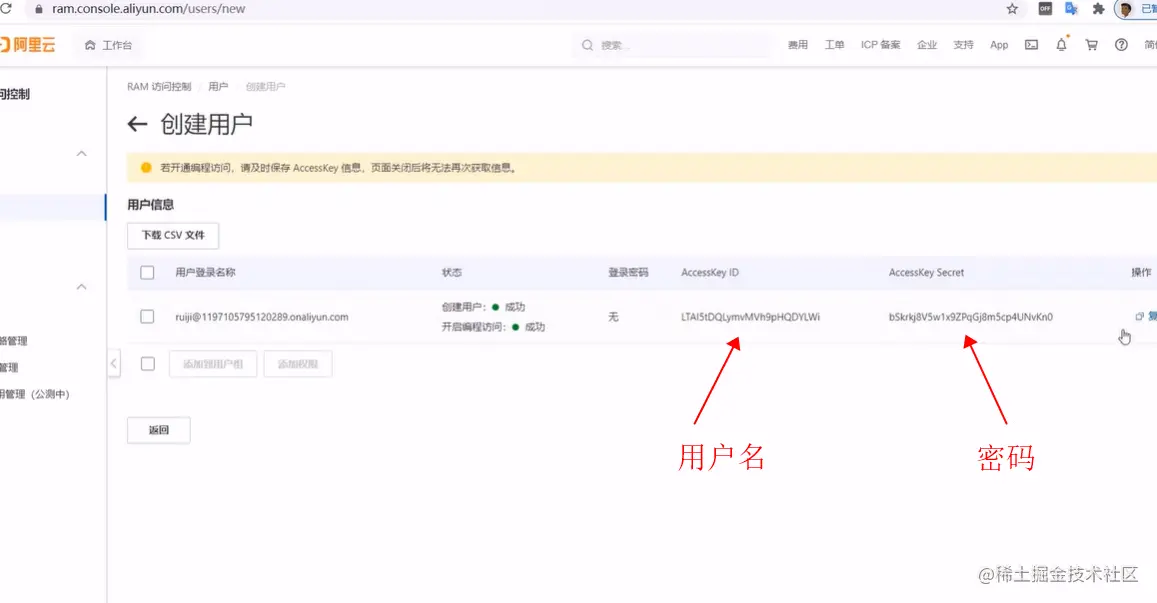Click the copy icon in 操作 column
This screenshot has height=603, width=1157.
(1139, 317)
